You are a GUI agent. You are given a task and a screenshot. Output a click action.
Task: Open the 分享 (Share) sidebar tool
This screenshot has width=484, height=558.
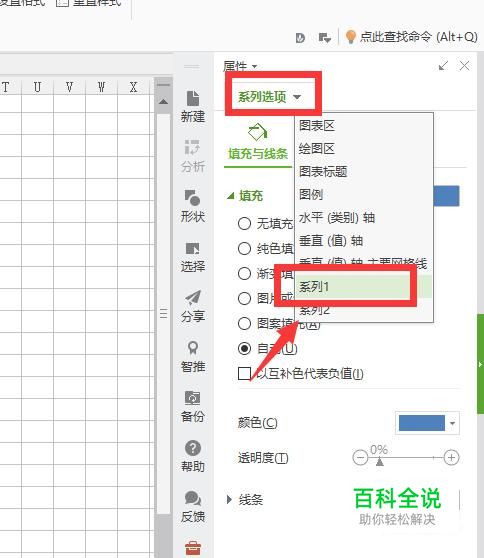[x=193, y=306]
